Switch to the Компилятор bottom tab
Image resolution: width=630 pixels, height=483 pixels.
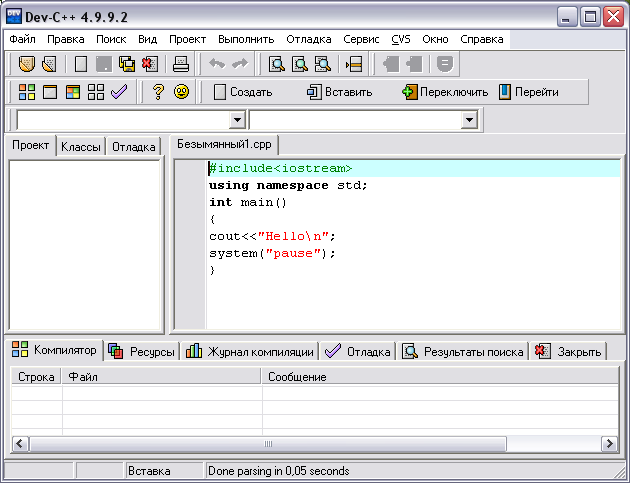(54, 350)
